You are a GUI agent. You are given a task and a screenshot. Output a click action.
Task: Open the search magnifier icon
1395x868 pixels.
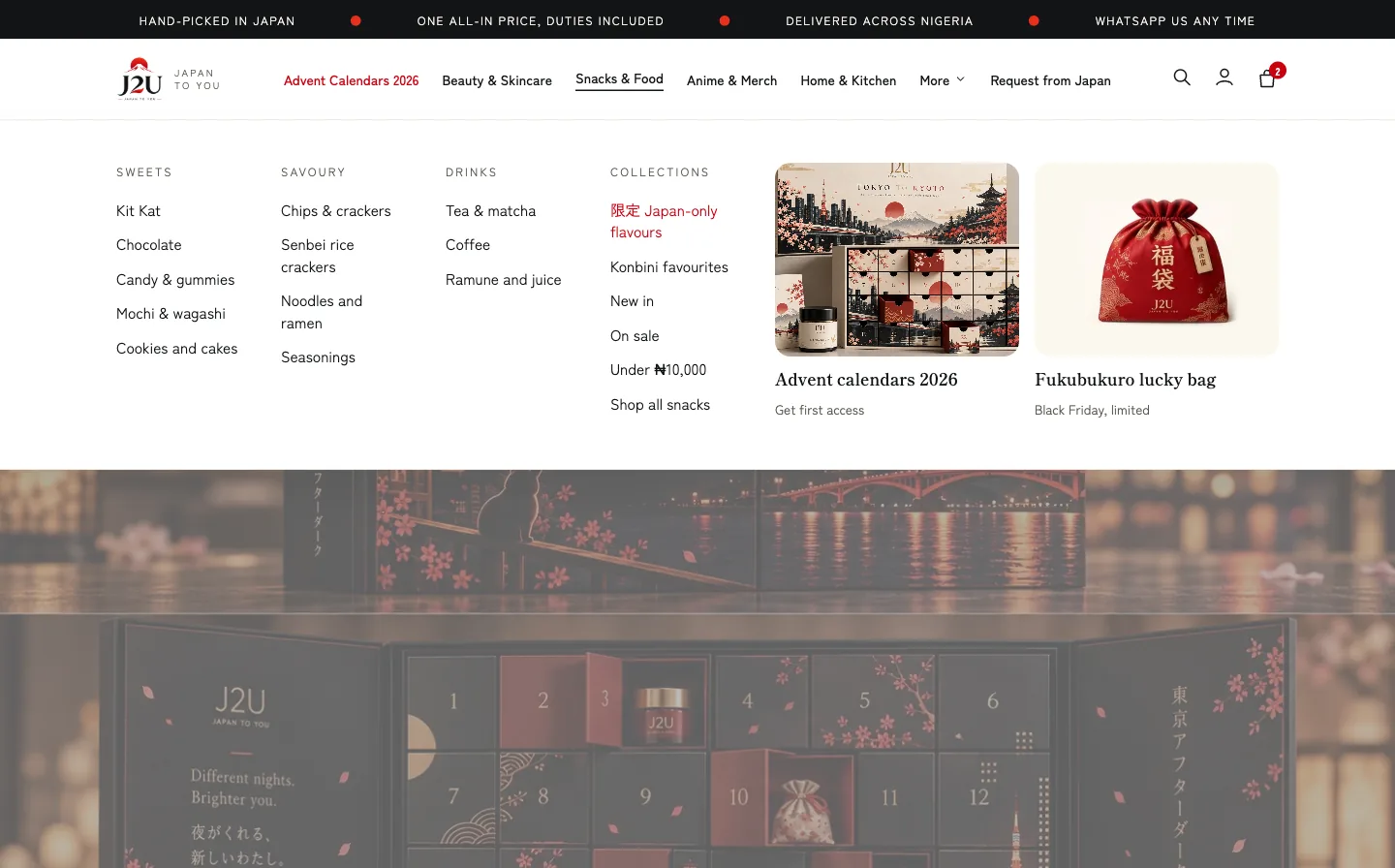coord(1182,77)
